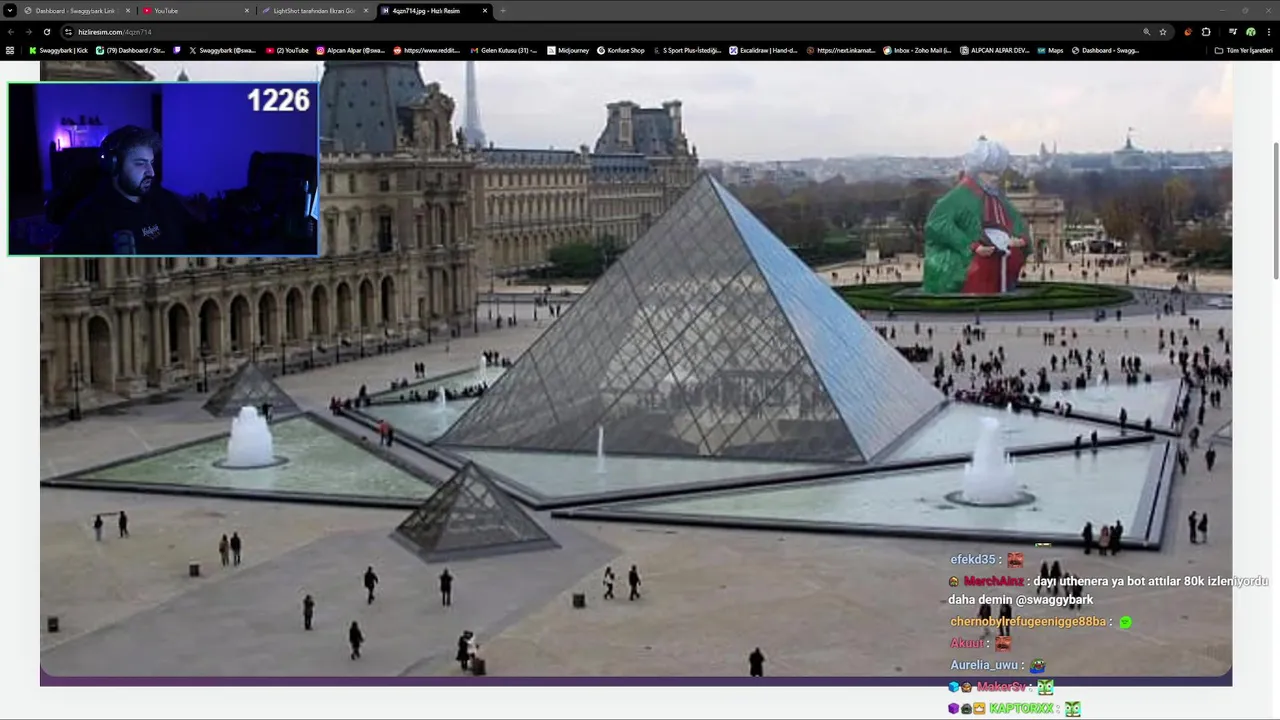View site information icon
Screen dimensions: 1280x720
coord(68,32)
